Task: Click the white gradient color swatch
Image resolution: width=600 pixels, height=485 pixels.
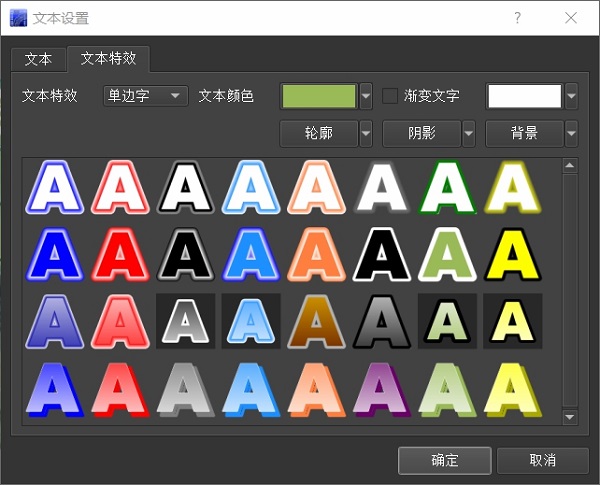Action: click(524, 96)
